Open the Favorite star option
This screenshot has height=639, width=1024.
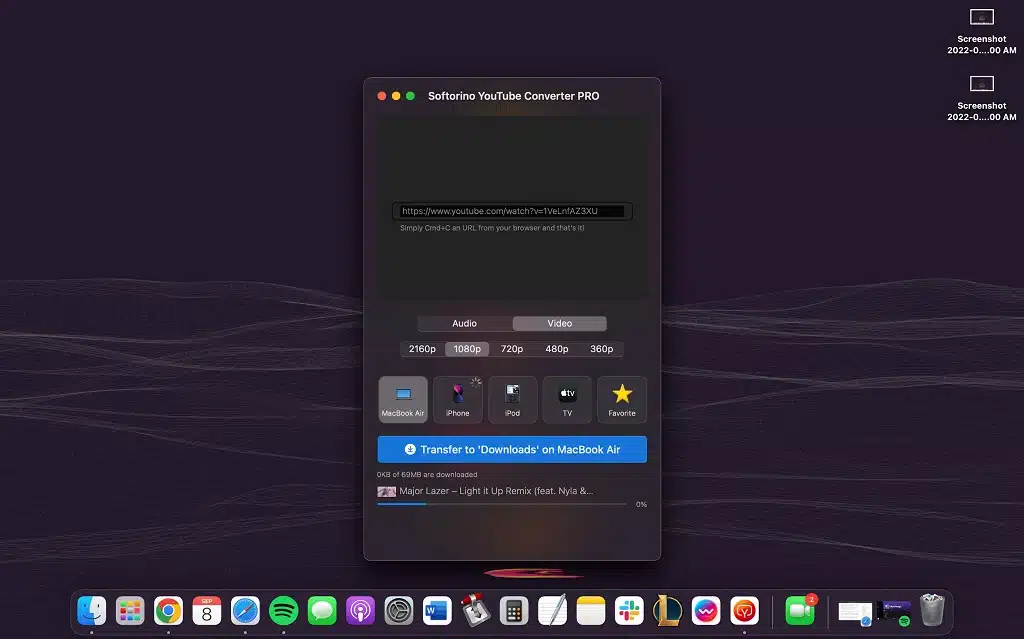(622, 399)
